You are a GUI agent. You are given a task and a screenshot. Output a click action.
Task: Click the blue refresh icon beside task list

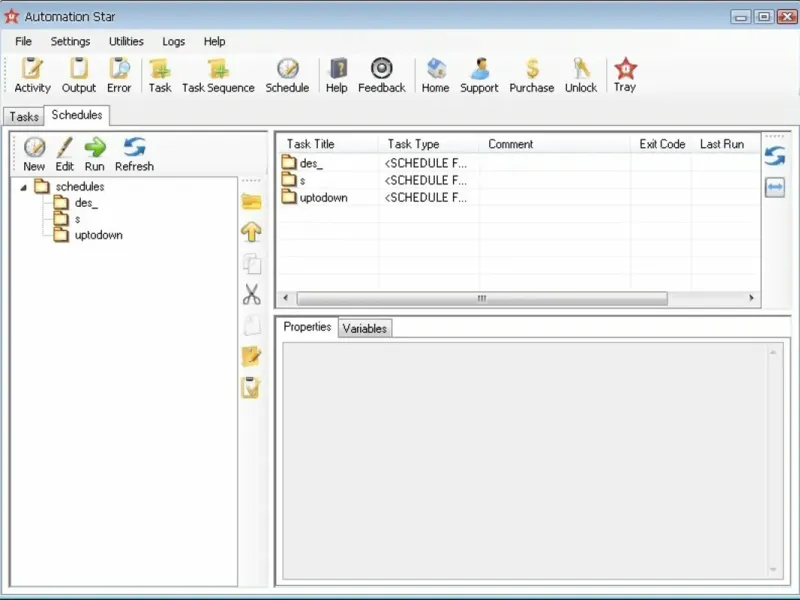pyautogui.click(x=775, y=156)
